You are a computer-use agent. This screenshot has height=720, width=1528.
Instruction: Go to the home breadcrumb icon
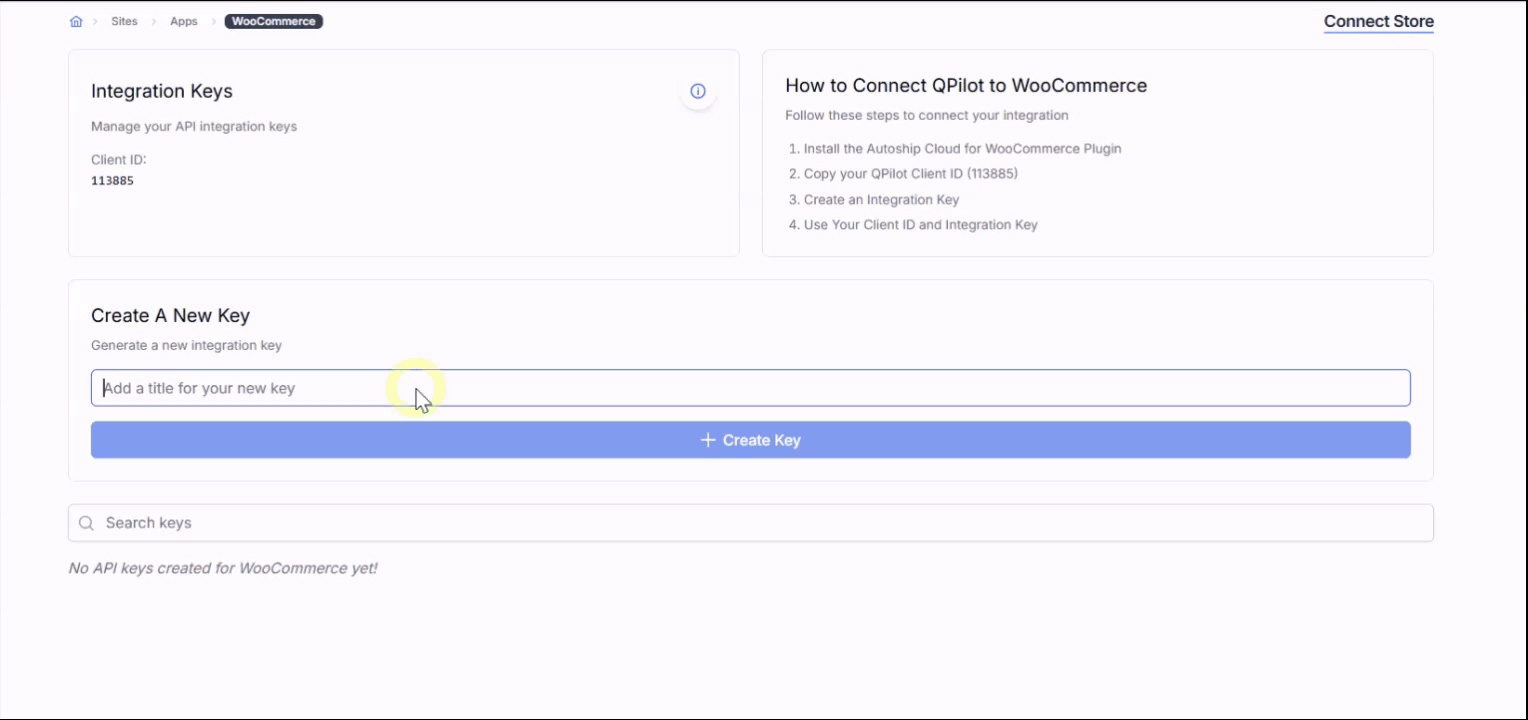coord(76,21)
